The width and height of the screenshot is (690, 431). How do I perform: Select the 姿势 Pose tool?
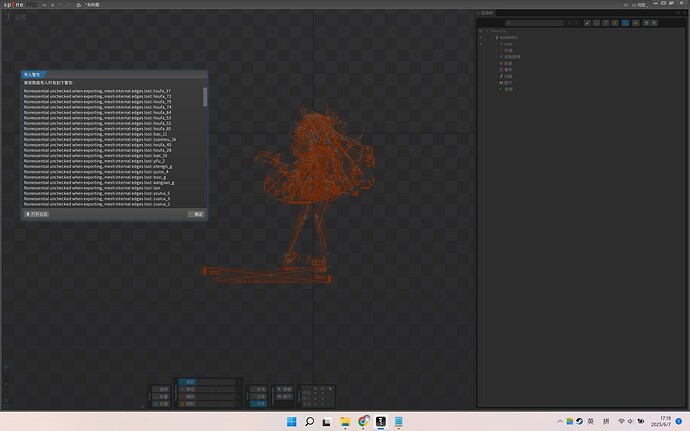tap(161, 389)
